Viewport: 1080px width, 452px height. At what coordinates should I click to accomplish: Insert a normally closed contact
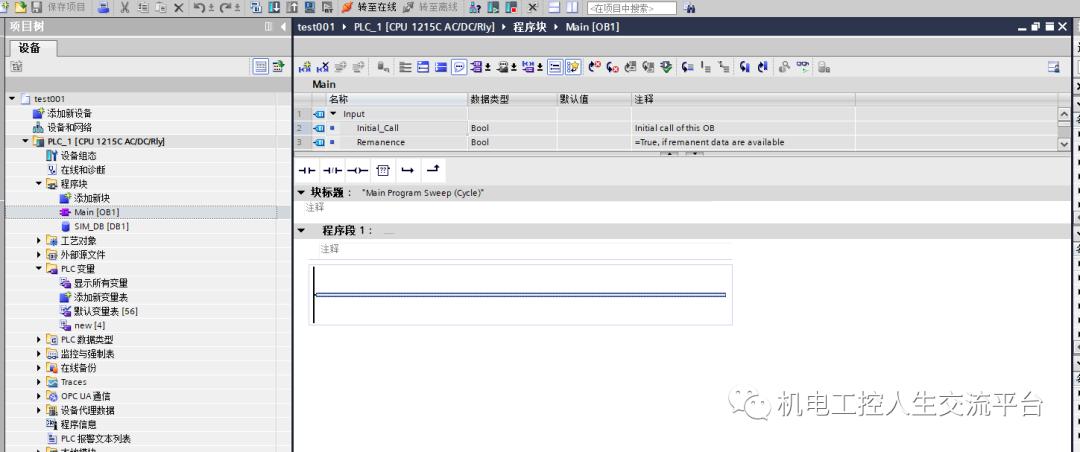click(333, 170)
